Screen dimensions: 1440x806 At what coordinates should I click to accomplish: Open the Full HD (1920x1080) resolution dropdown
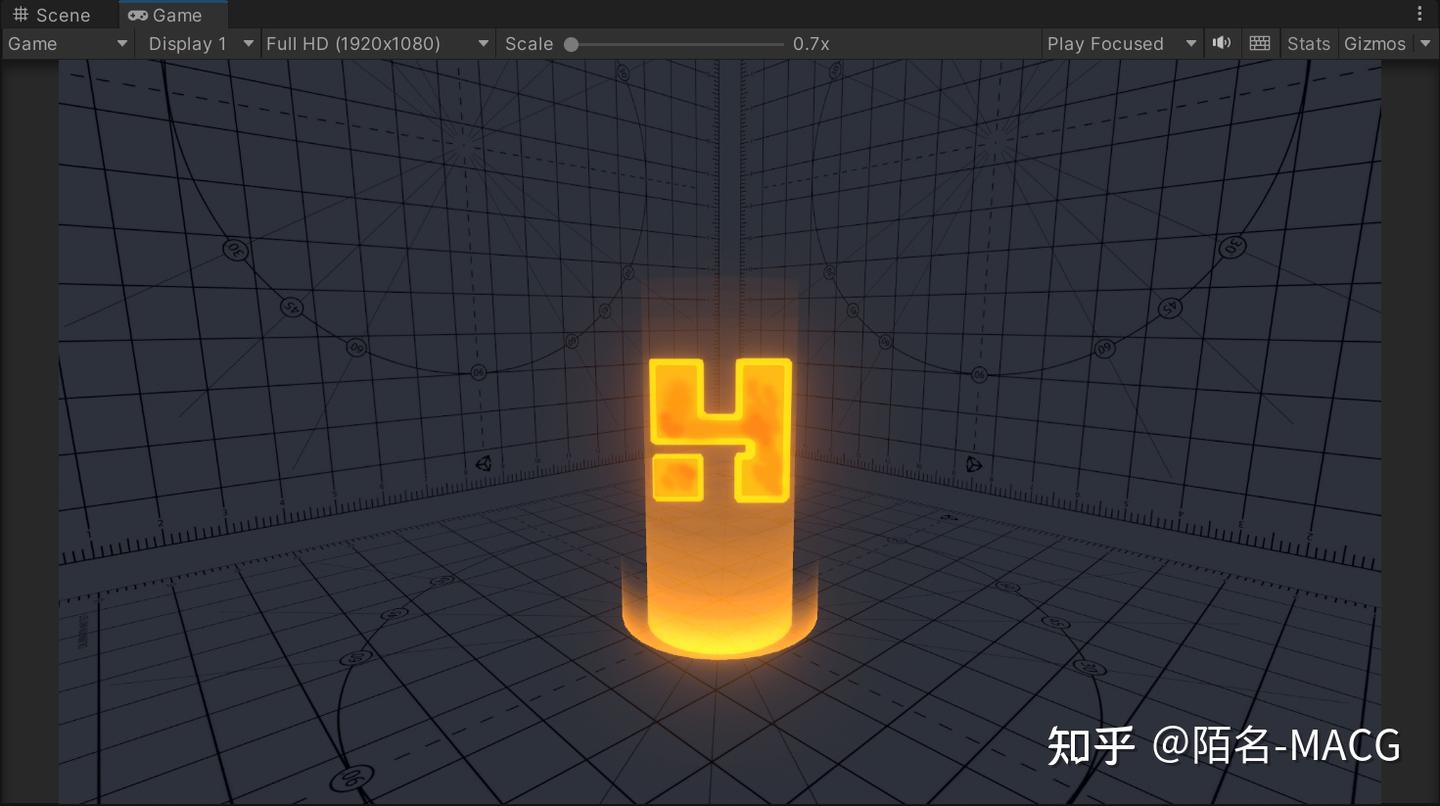[378, 44]
